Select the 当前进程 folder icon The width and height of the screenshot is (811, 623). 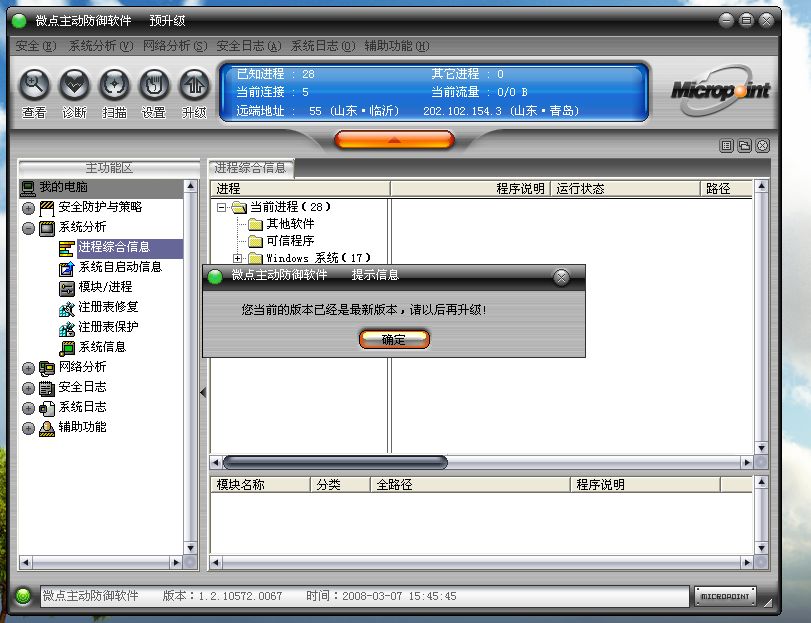239,207
